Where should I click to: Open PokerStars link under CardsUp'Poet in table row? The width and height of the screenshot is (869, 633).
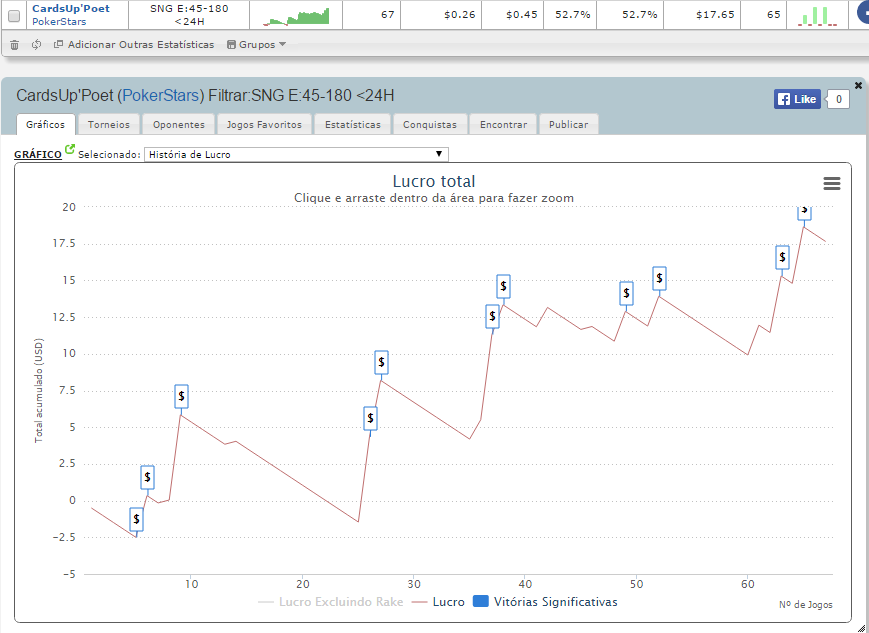[x=59, y=22]
